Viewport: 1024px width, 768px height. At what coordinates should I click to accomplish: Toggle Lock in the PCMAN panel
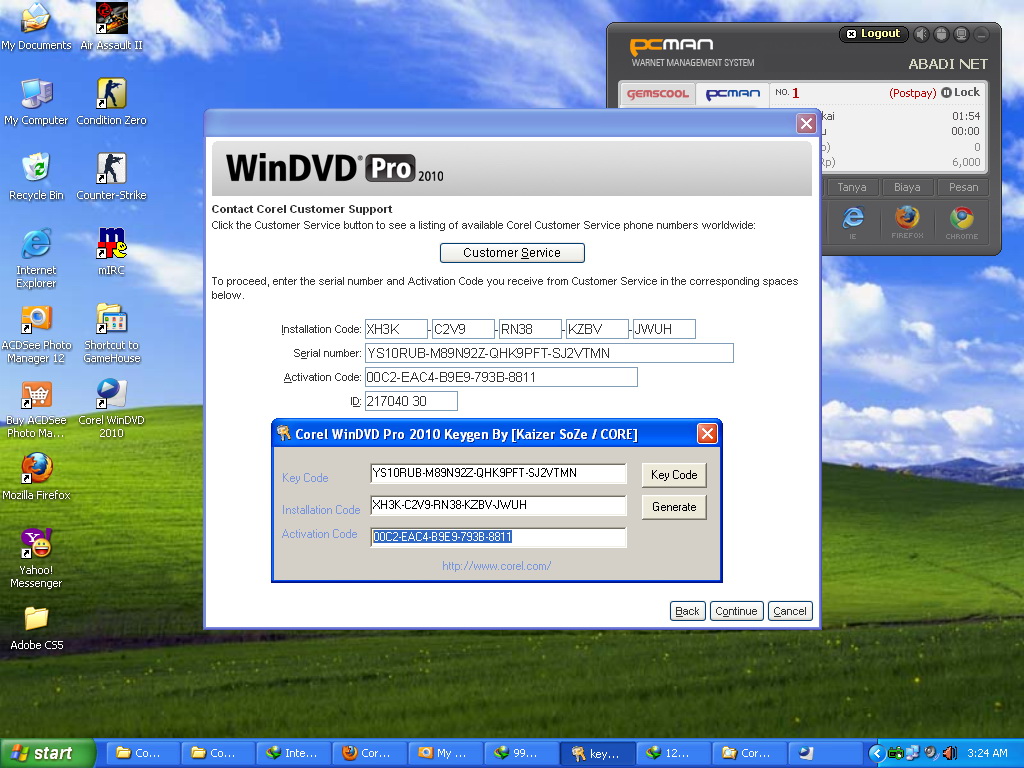coord(960,92)
